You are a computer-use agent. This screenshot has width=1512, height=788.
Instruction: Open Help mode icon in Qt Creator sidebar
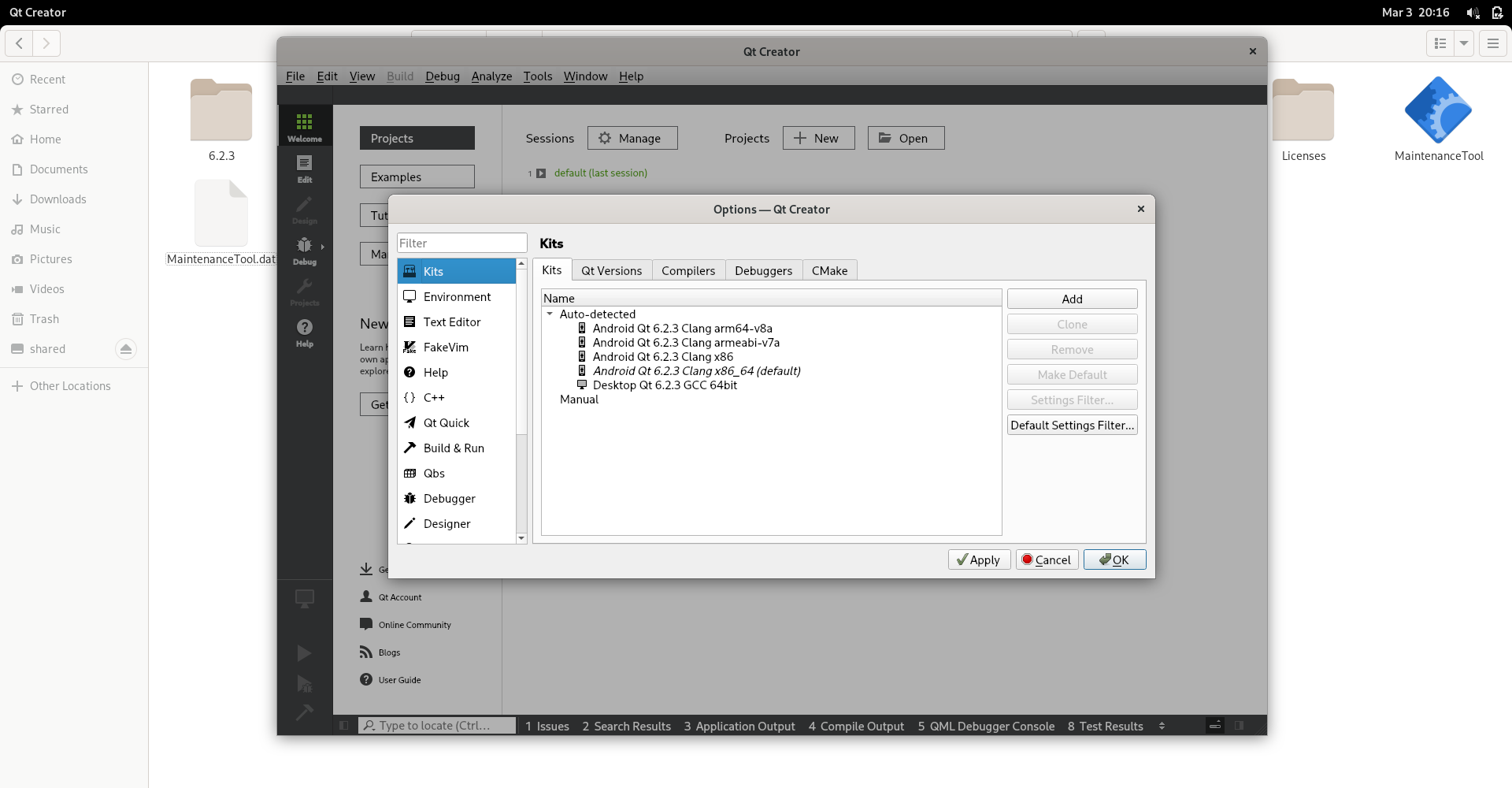point(305,332)
